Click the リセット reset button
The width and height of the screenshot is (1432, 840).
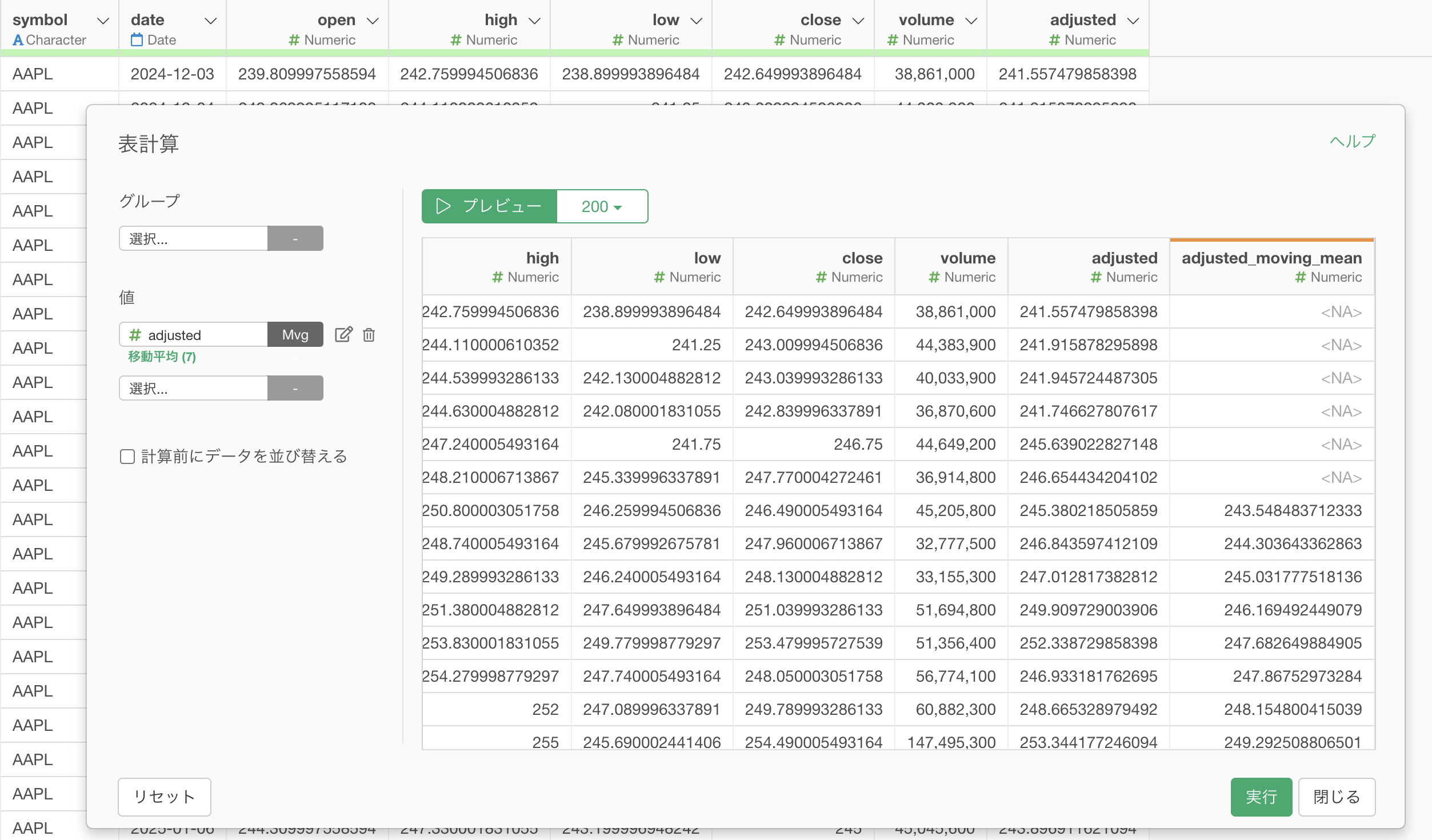pyautogui.click(x=164, y=797)
